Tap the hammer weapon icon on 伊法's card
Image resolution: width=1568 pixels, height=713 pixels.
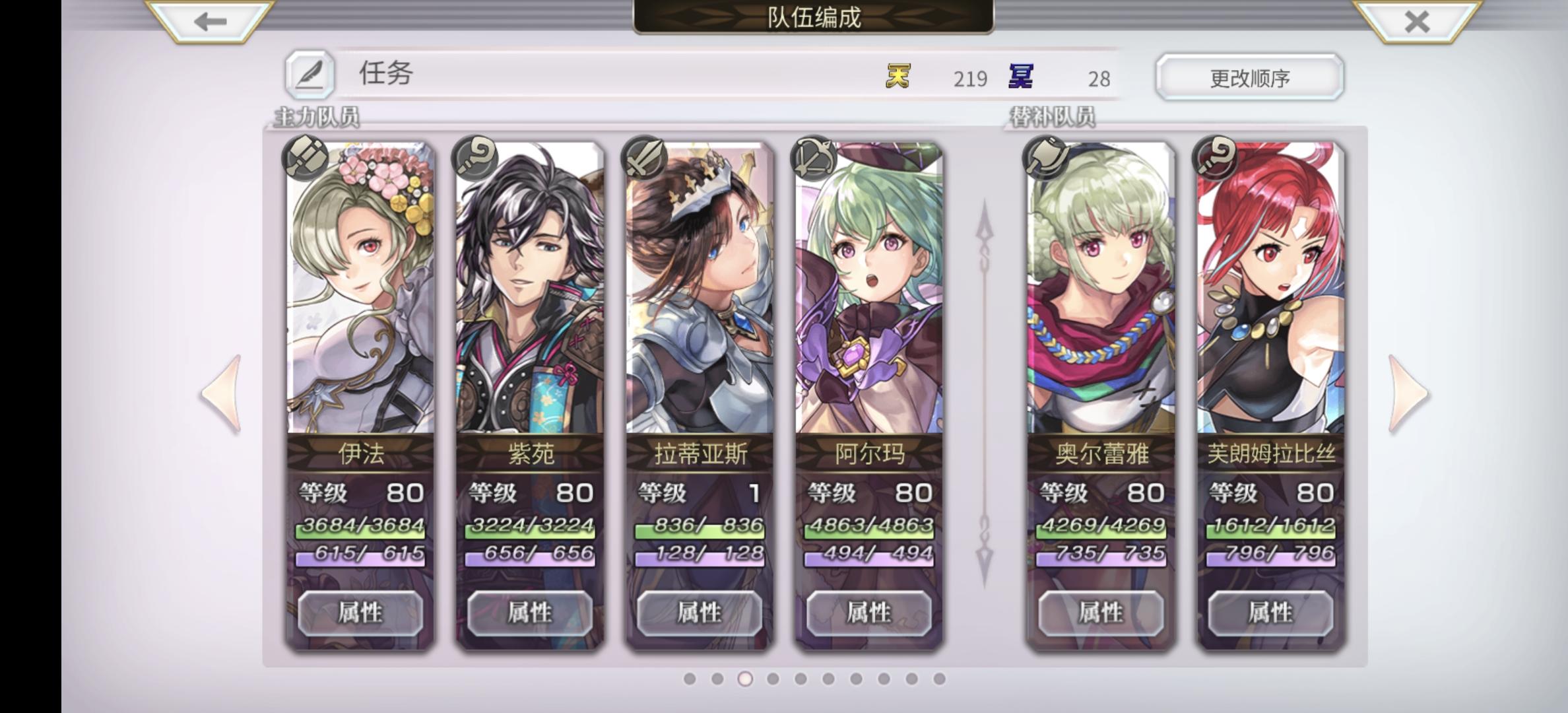coord(305,158)
